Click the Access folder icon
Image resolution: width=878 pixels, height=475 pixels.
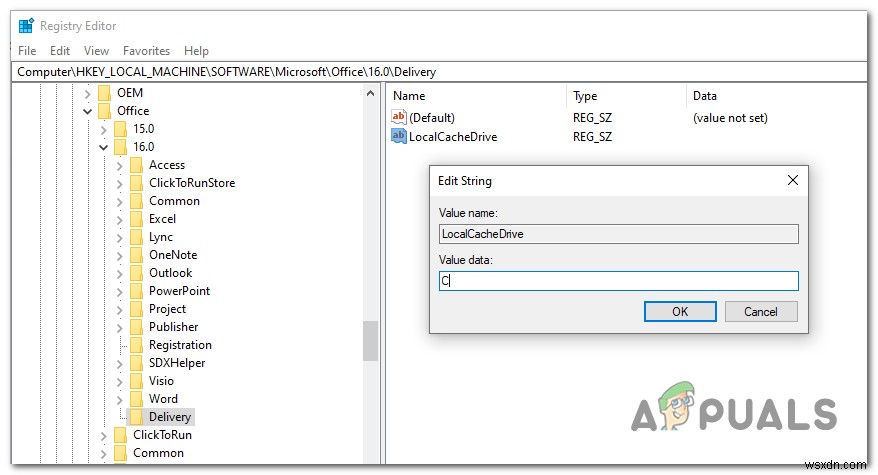tap(136, 165)
